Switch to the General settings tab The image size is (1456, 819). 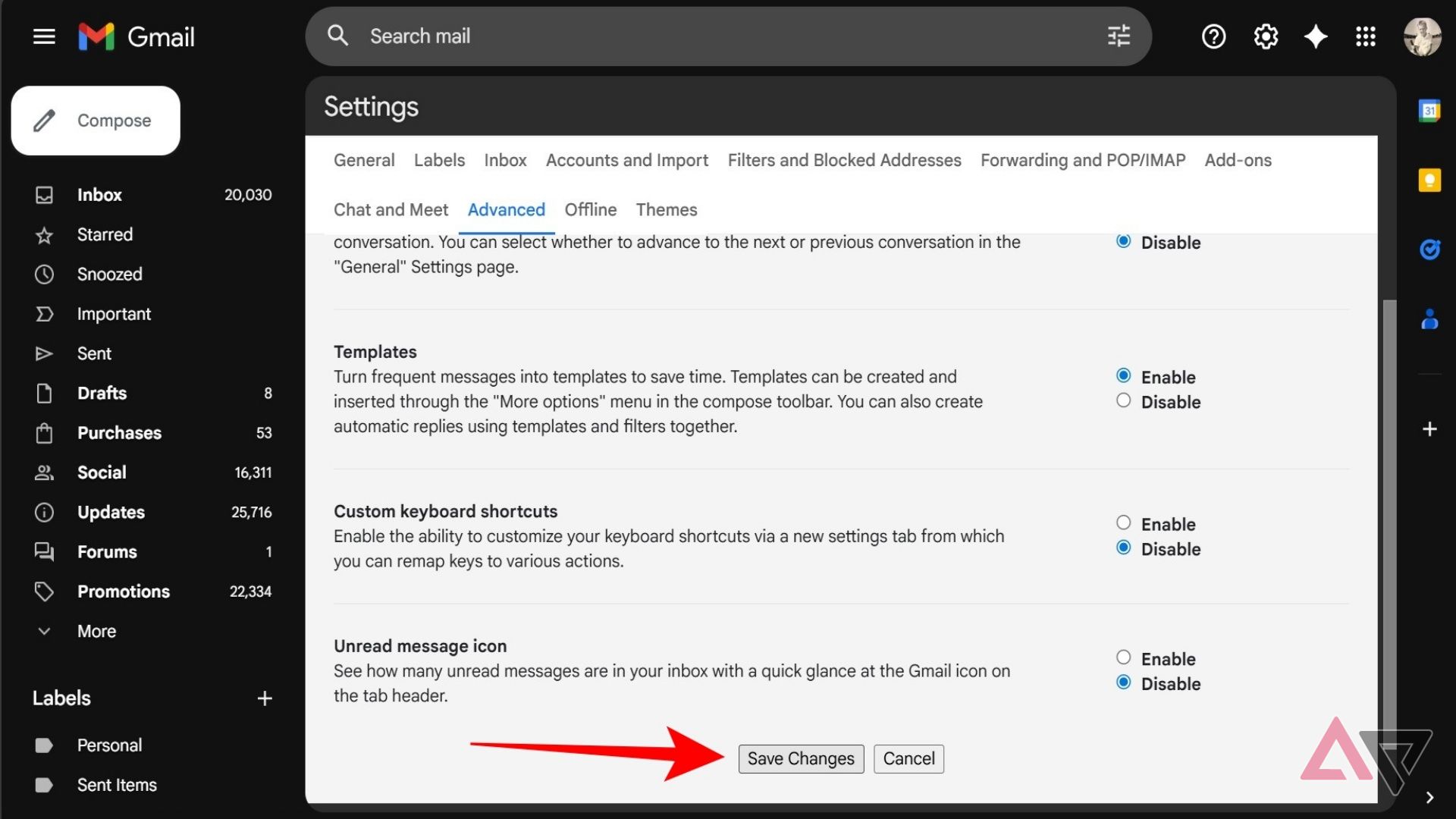coord(364,160)
